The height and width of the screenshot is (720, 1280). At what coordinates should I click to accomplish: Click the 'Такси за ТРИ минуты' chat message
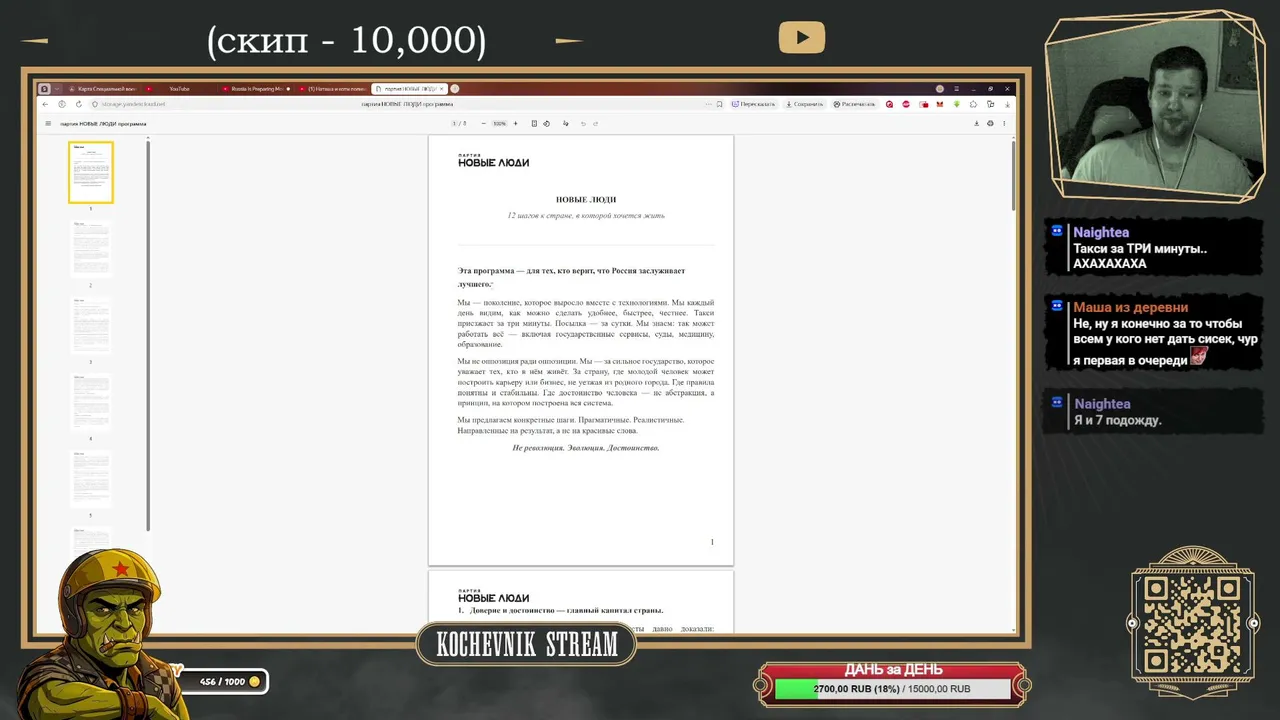tap(1140, 256)
